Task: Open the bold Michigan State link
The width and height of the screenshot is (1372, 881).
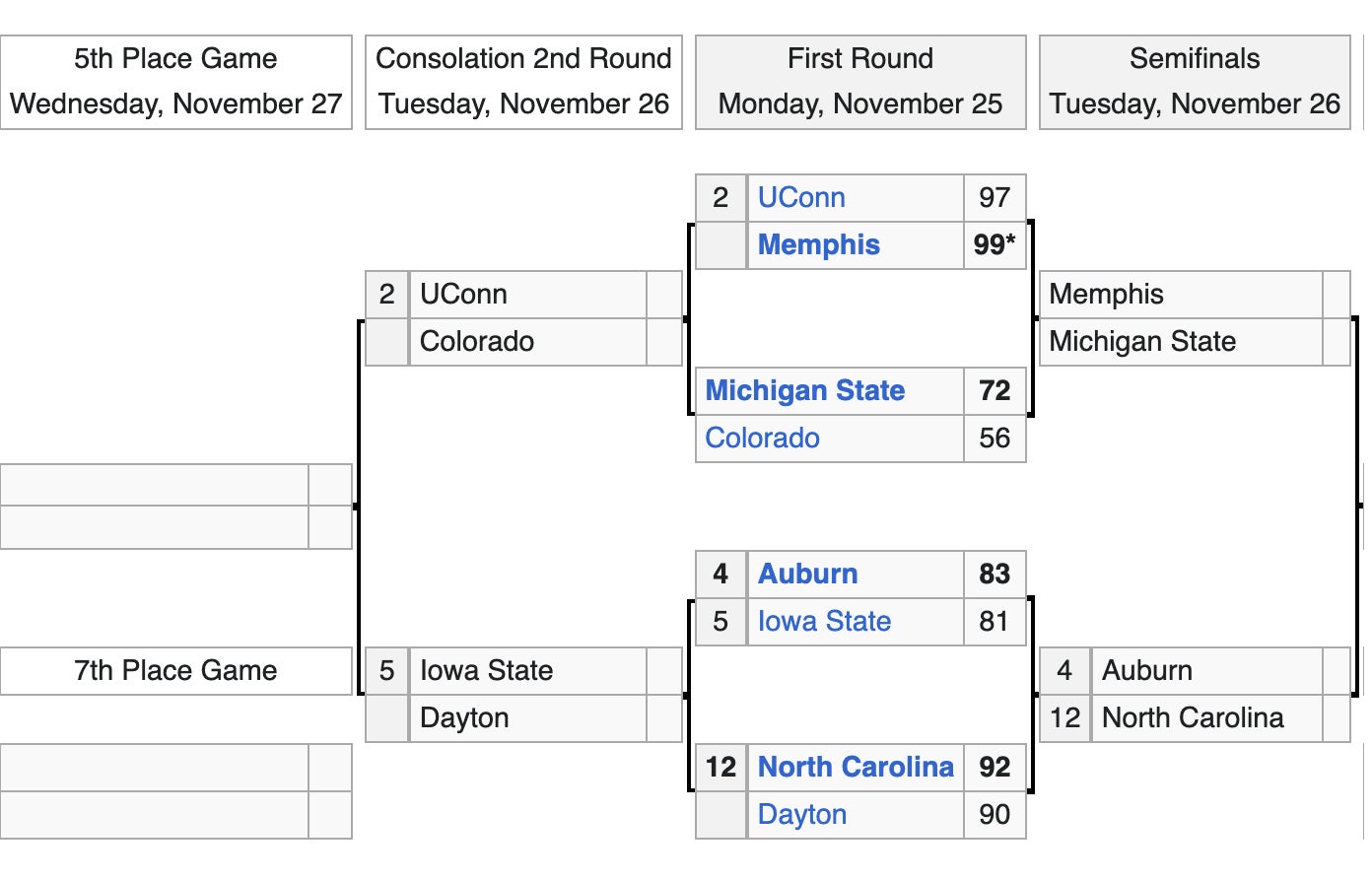Action: (x=804, y=391)
